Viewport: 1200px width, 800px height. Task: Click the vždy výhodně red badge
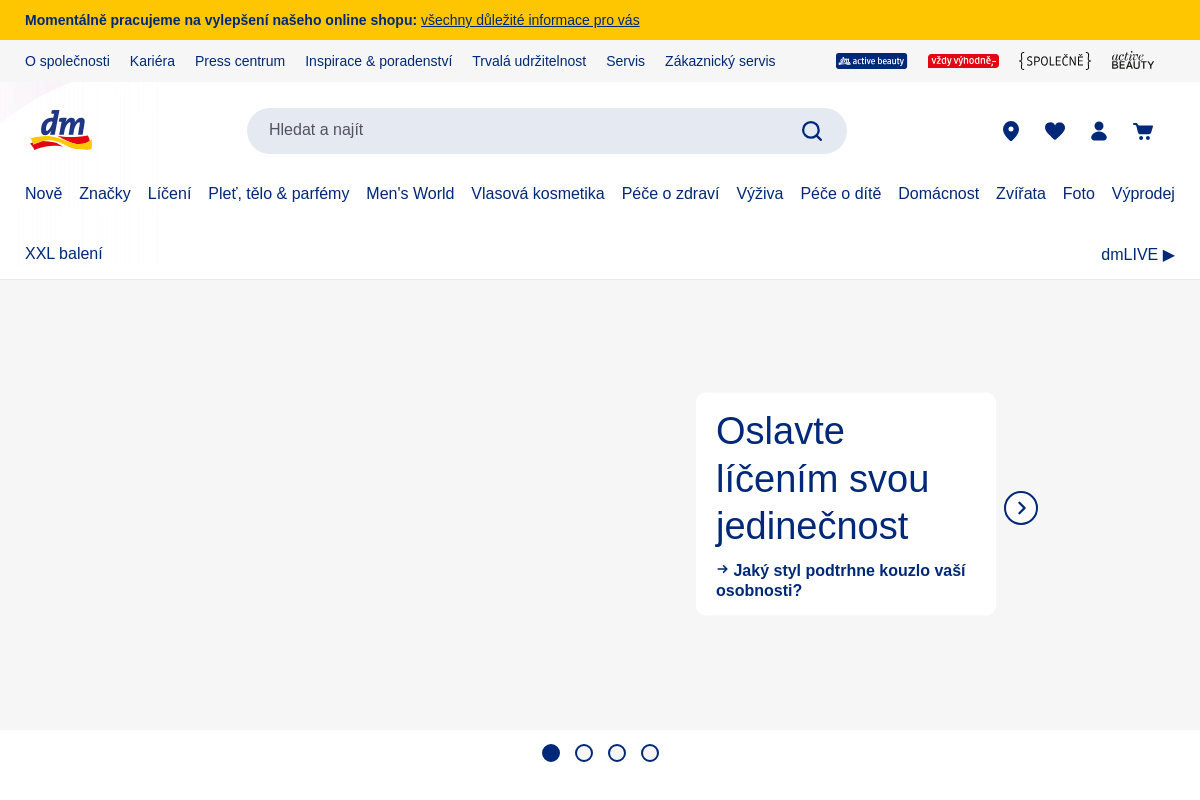pyautogui.click(x=963, y=61)
